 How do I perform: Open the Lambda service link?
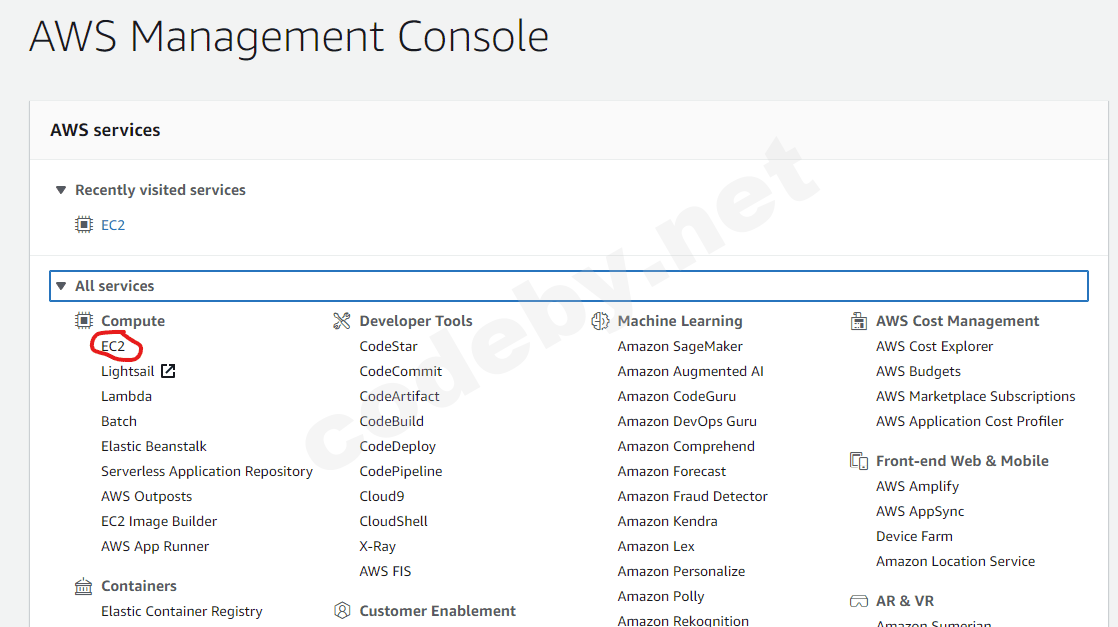126,396
